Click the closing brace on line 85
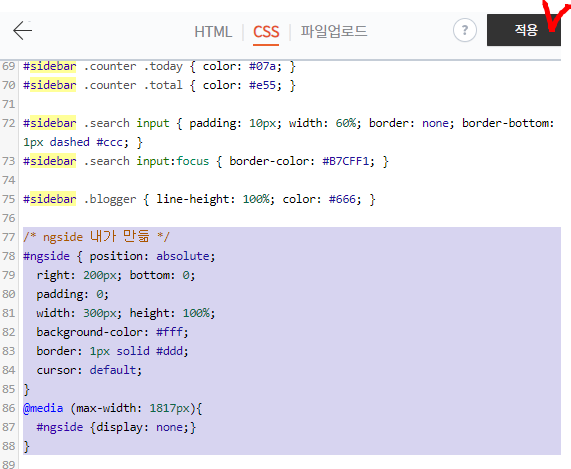 [26, 389]
